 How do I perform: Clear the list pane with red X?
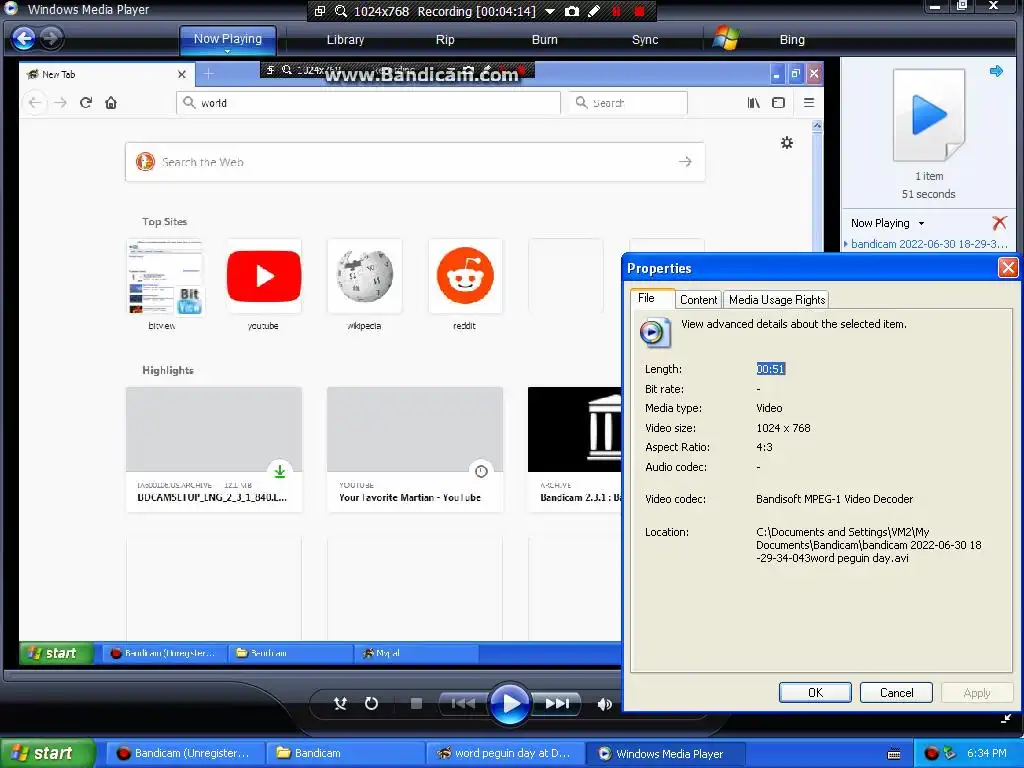point(999,223)
